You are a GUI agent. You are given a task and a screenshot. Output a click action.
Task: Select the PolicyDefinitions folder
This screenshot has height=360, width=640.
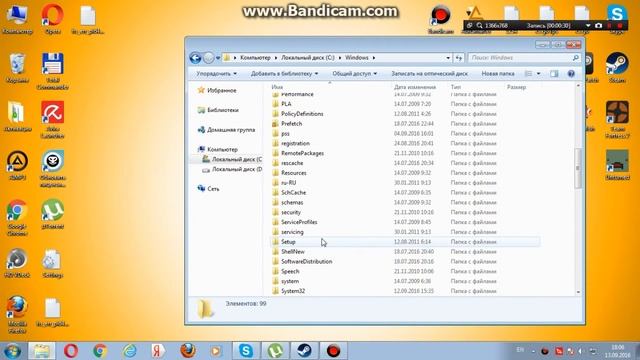coord(302,114)
